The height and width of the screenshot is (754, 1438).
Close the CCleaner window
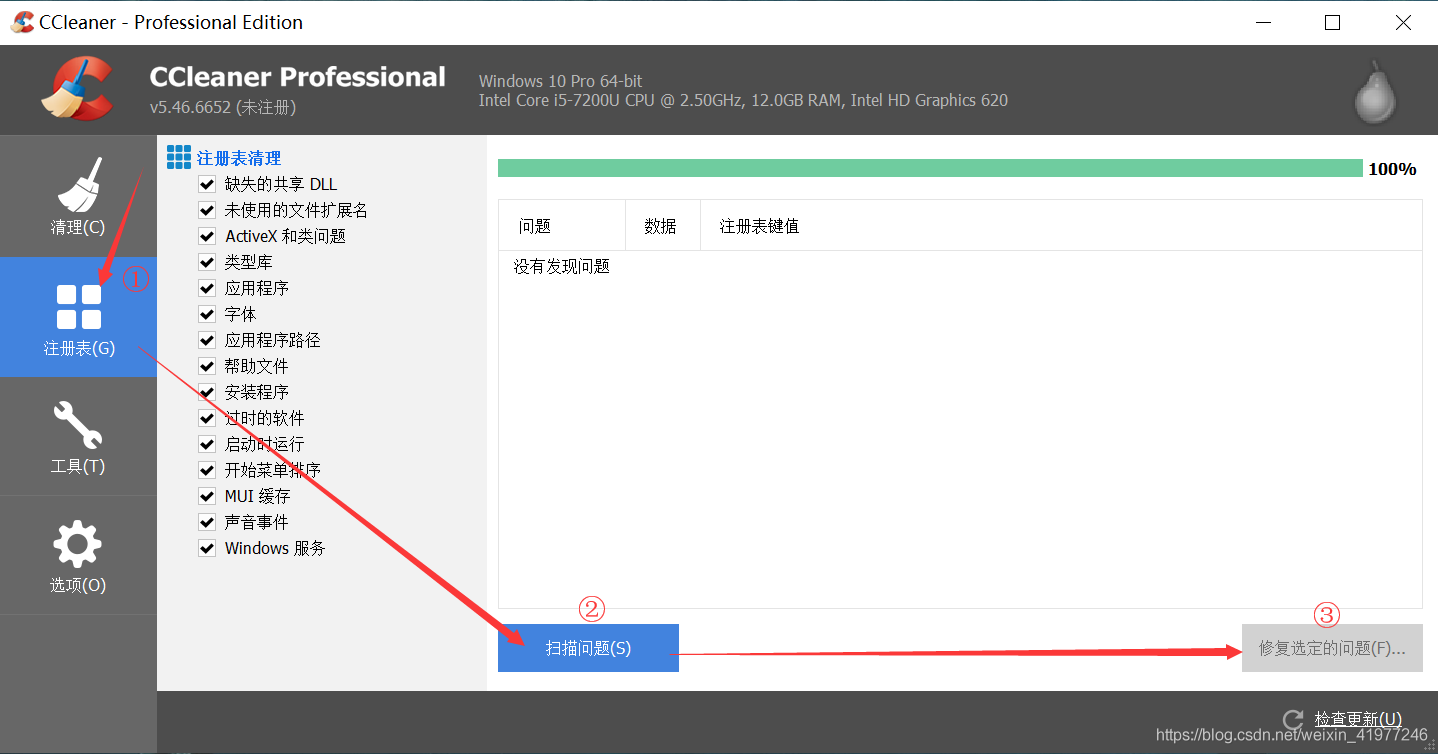(x=1403, y=22)
